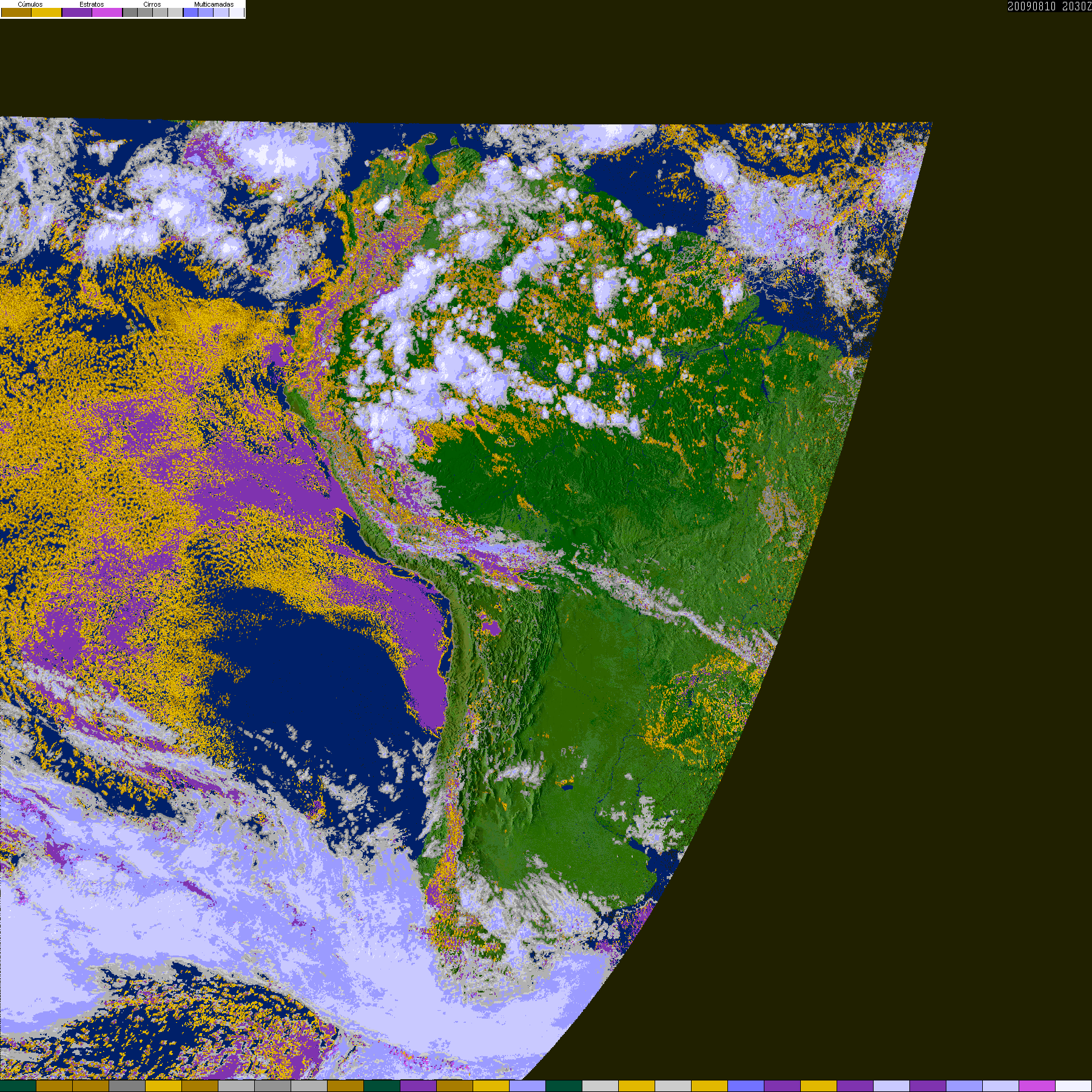Image resolution: width=1092 pixels, height=1092 pixels.
Task: Click the Cirros legend label
Action: 152,4
